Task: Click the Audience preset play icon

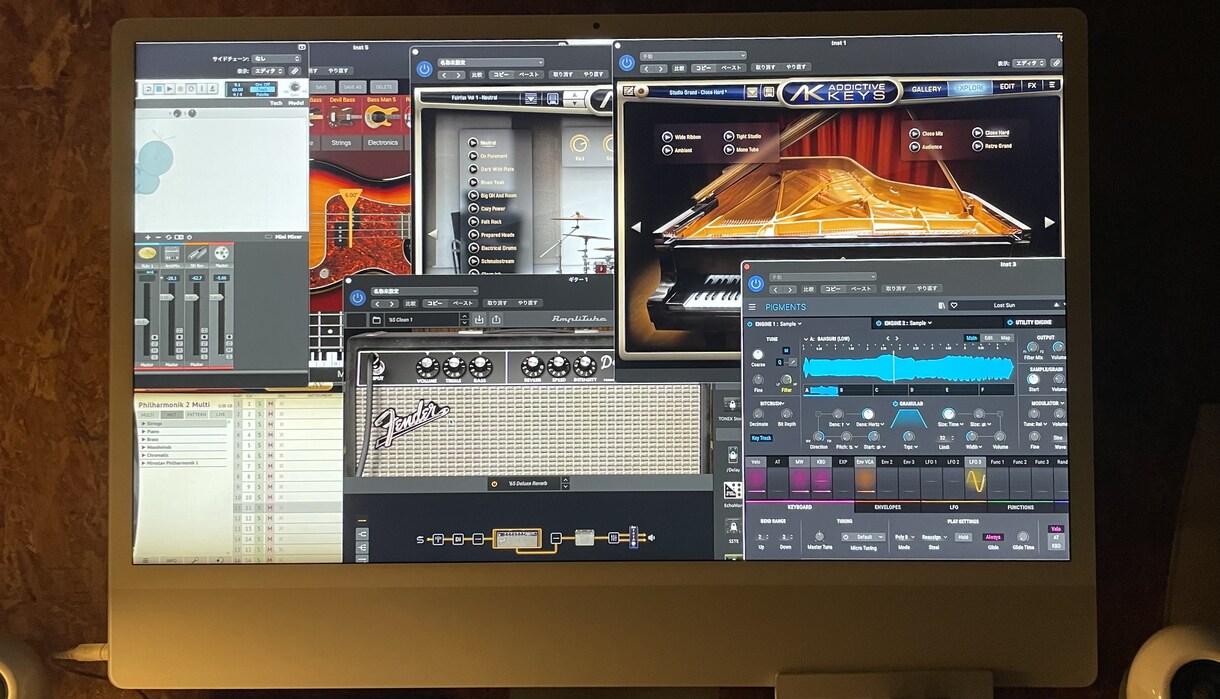Action: coord(914,146)
